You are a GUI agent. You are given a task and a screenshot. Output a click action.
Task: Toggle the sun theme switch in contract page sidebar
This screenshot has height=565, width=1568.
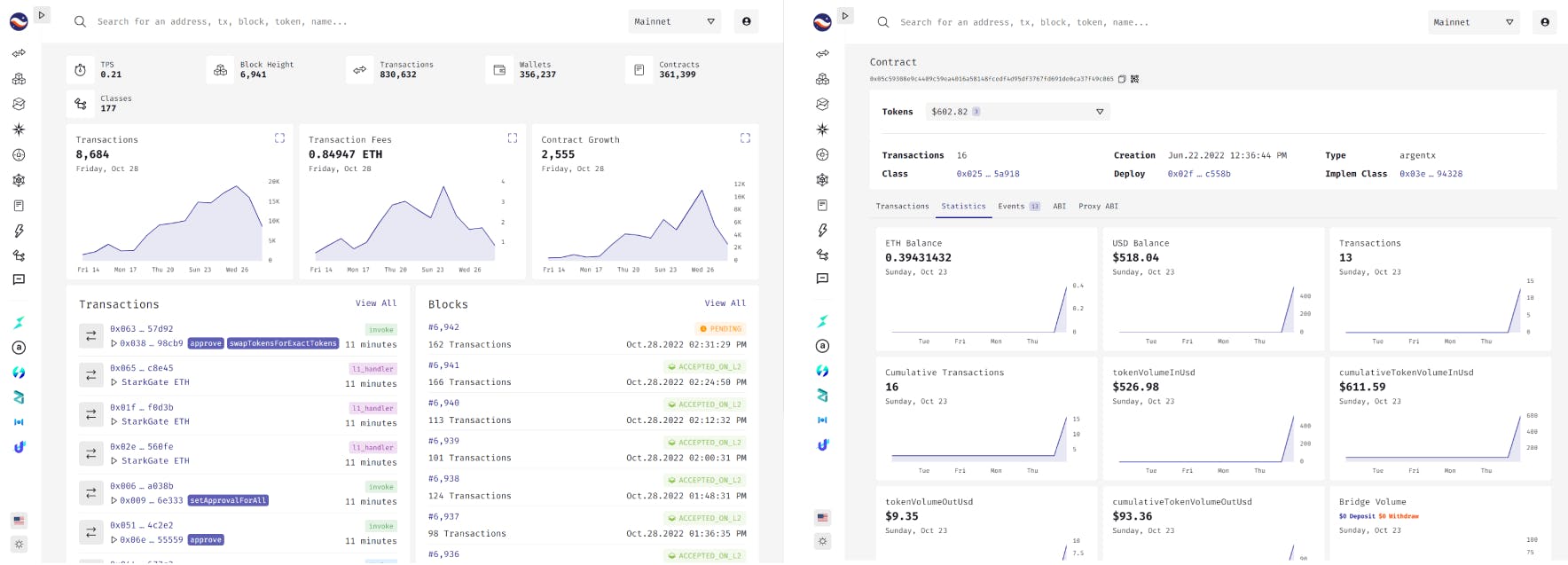822,540
